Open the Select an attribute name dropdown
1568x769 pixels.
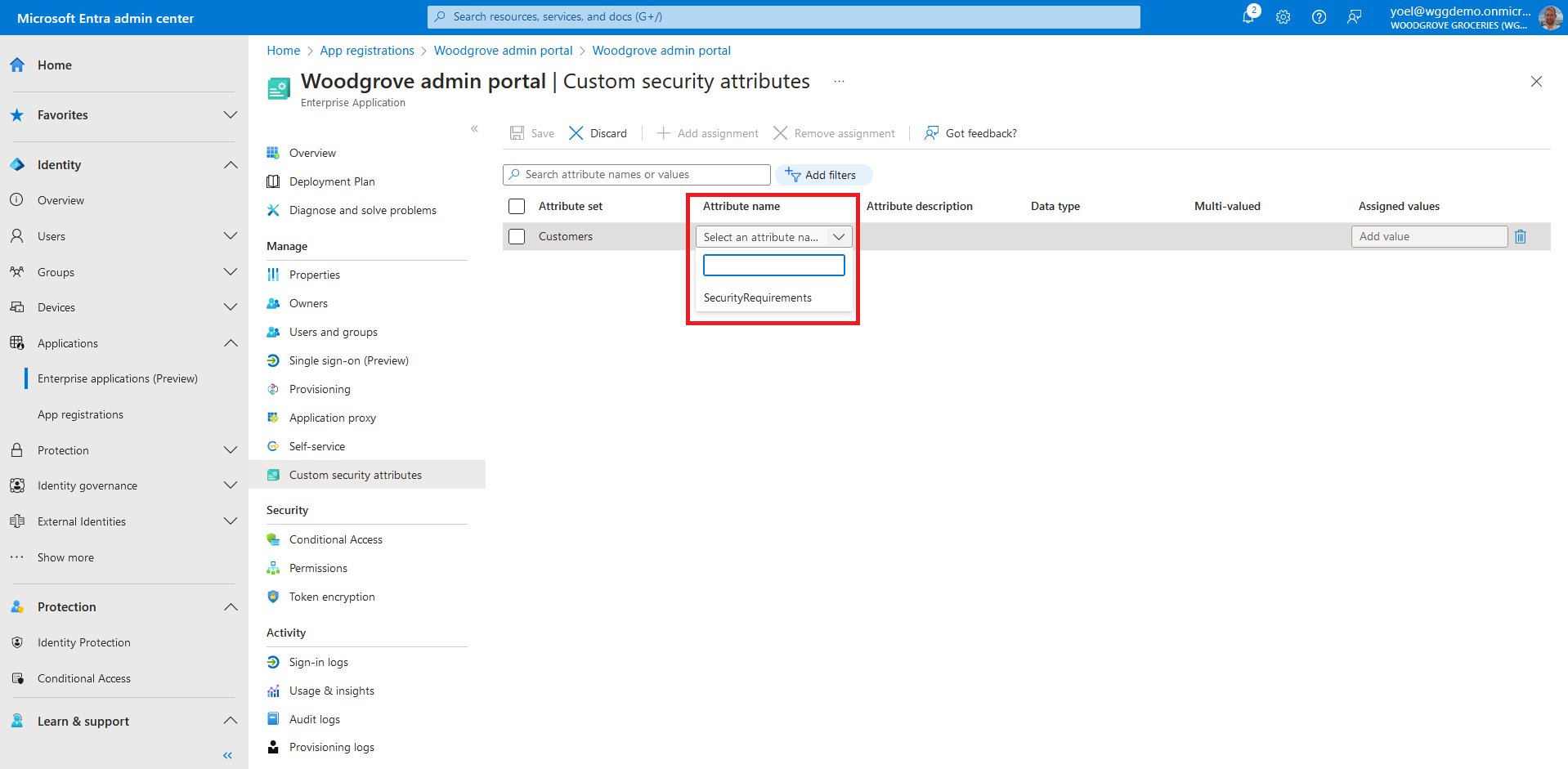[773, 237]
